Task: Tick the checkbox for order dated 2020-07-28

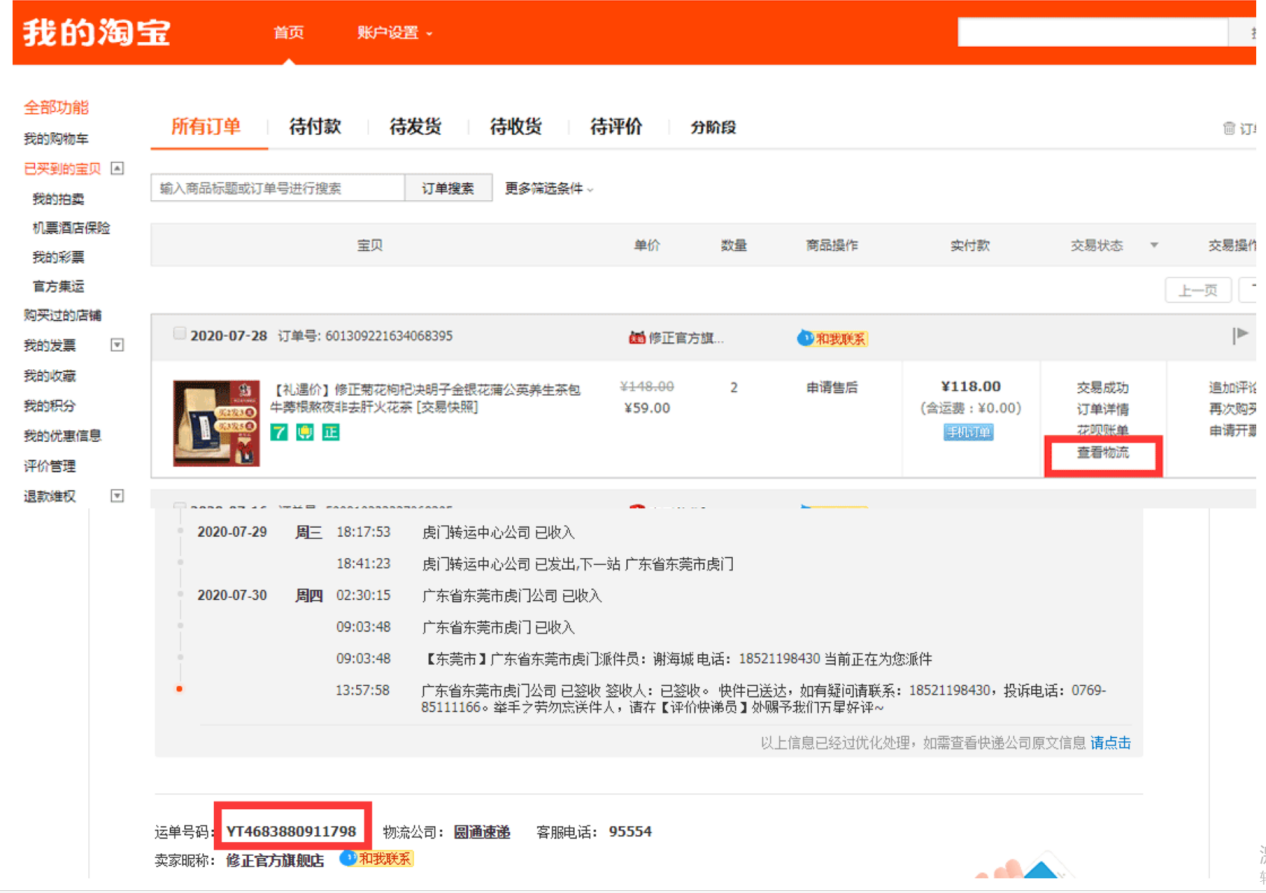Action: tap(179, 334)
